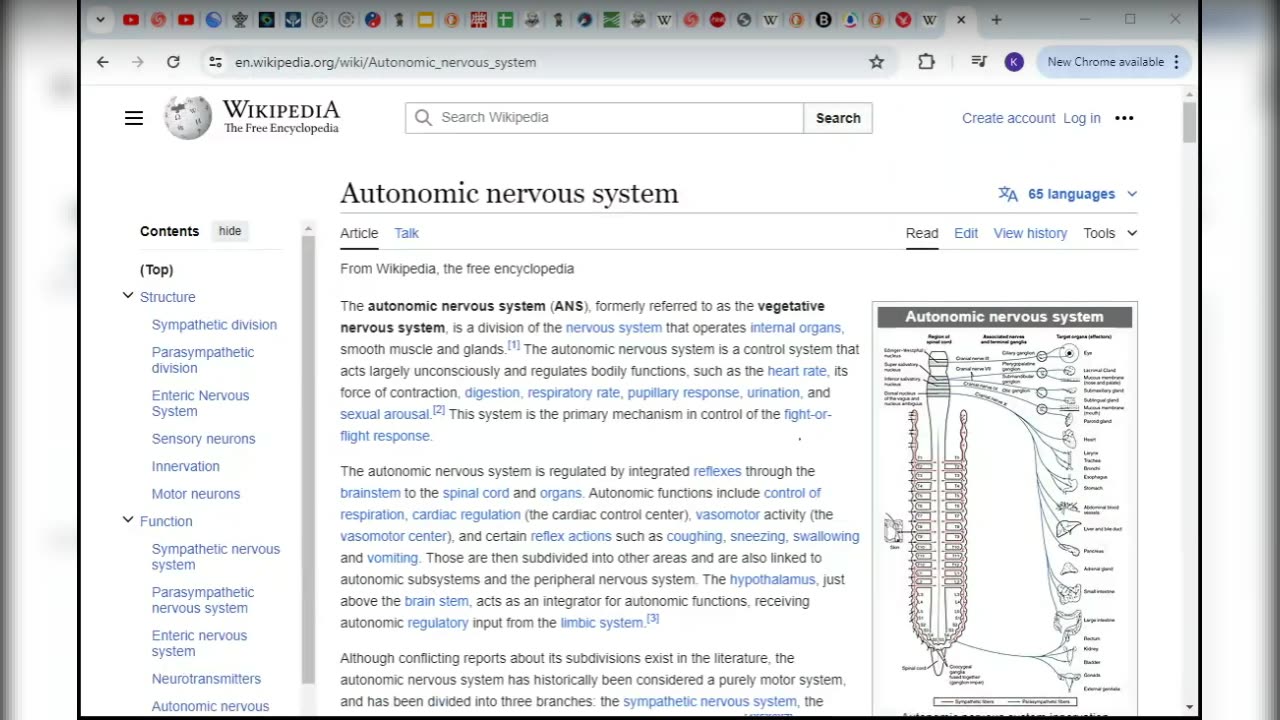Open the nervous system link
The image size is (1280, 720).
[x=614, y=328]
